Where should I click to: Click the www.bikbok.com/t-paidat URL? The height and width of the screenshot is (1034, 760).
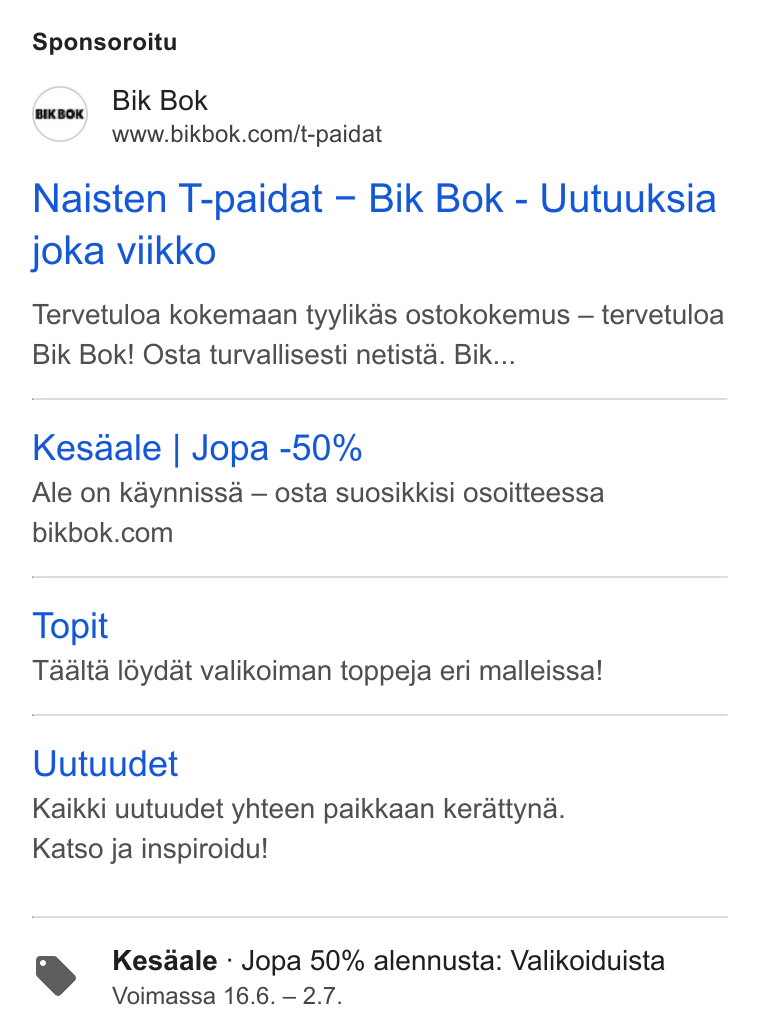[247, 135]
